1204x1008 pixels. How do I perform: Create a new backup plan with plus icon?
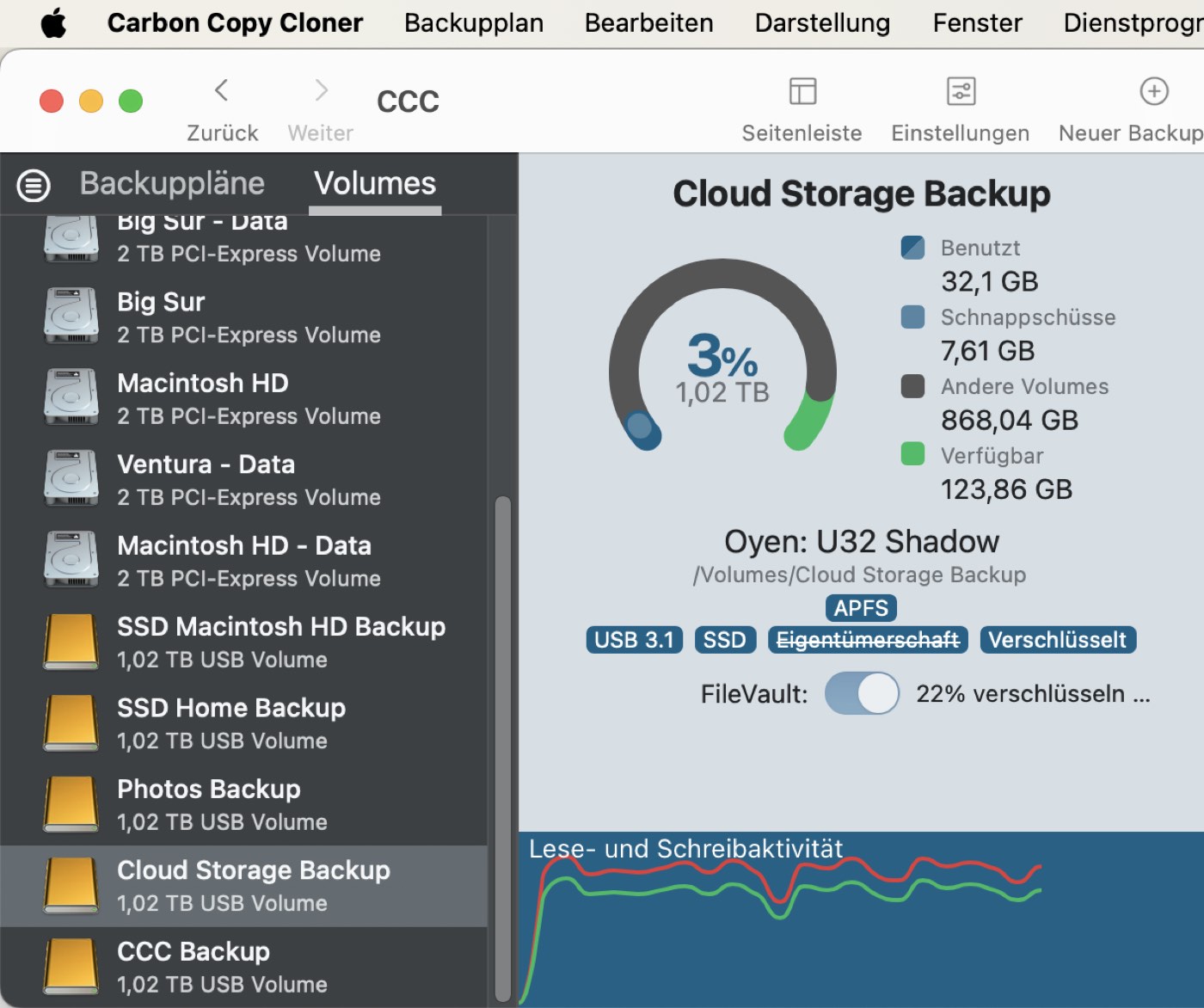pos(1153,91)
